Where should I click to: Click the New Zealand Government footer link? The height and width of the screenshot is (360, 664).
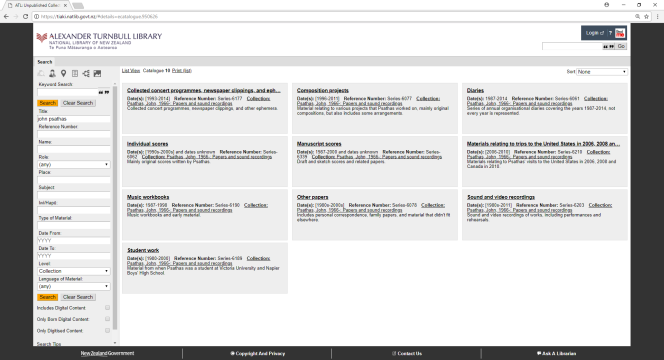point(107,353)
